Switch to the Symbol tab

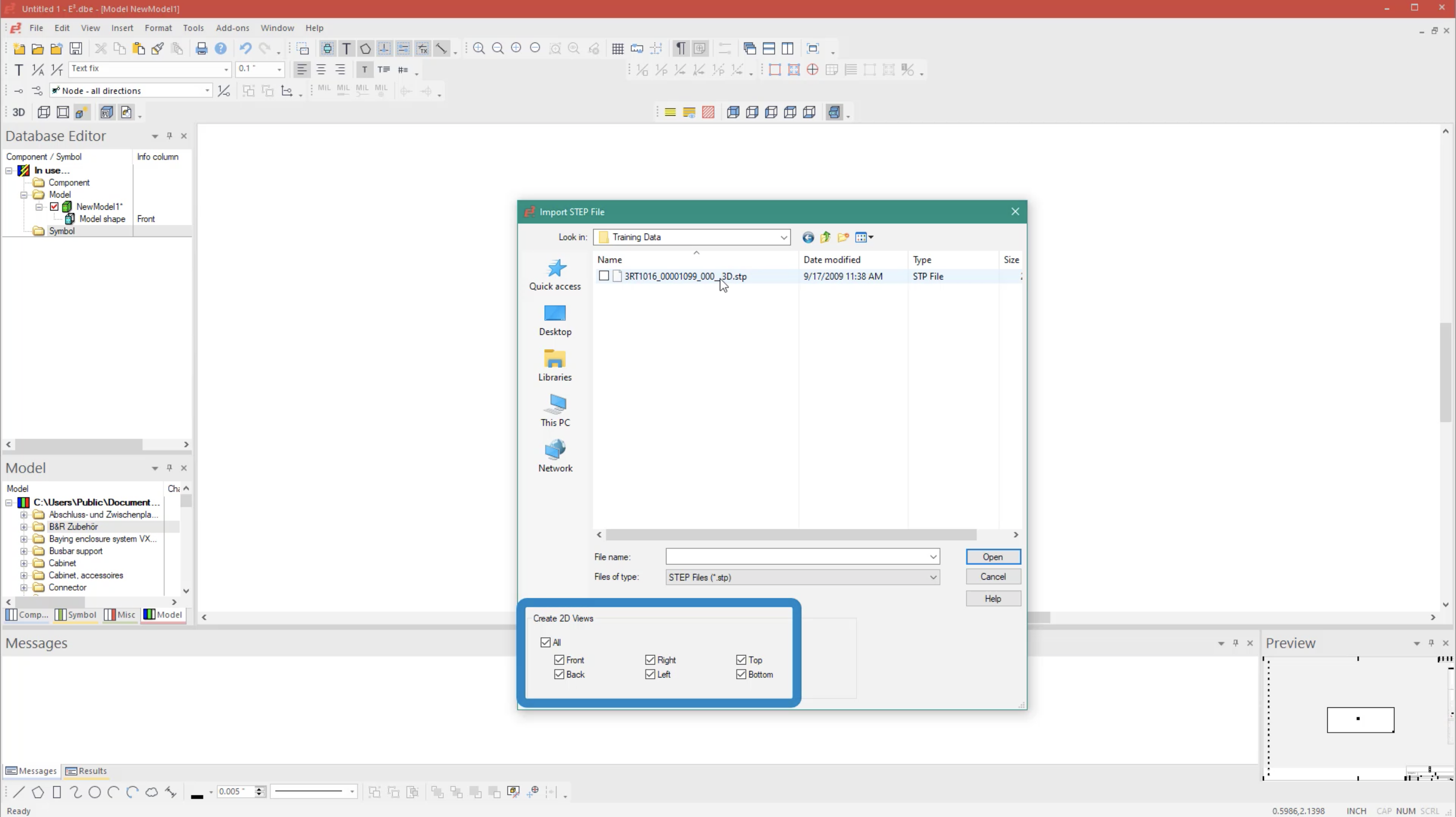[x=76, y=615]
